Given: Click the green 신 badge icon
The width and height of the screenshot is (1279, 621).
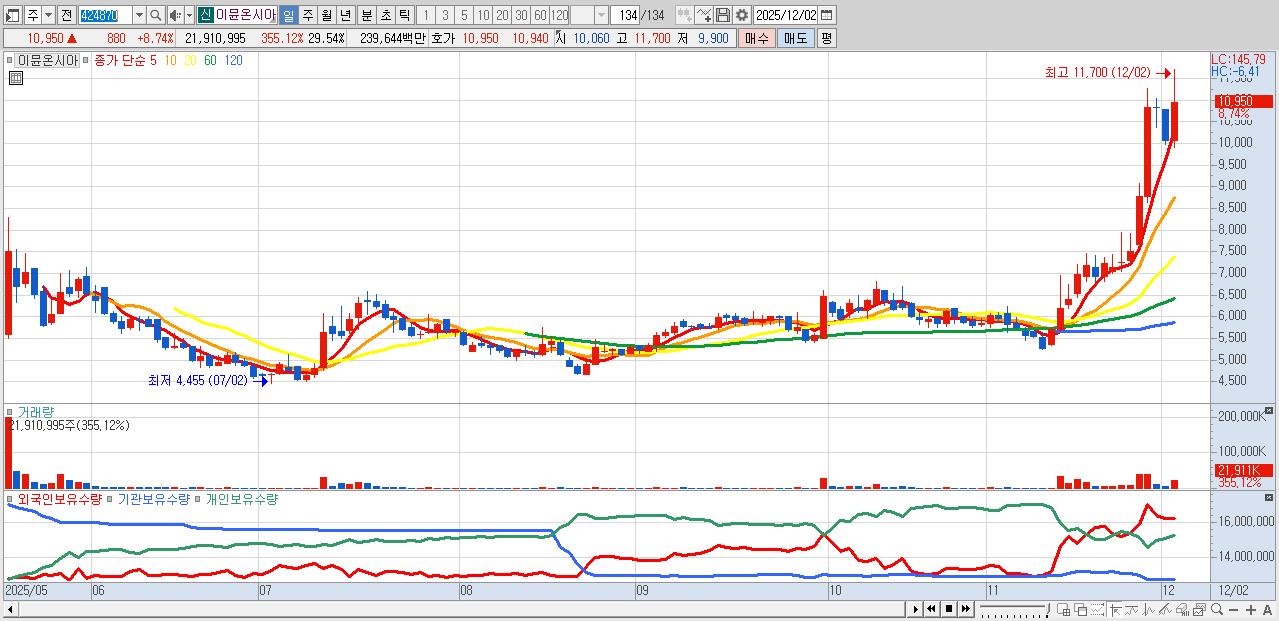Looking at the screenshot, I should click(205, 15).
